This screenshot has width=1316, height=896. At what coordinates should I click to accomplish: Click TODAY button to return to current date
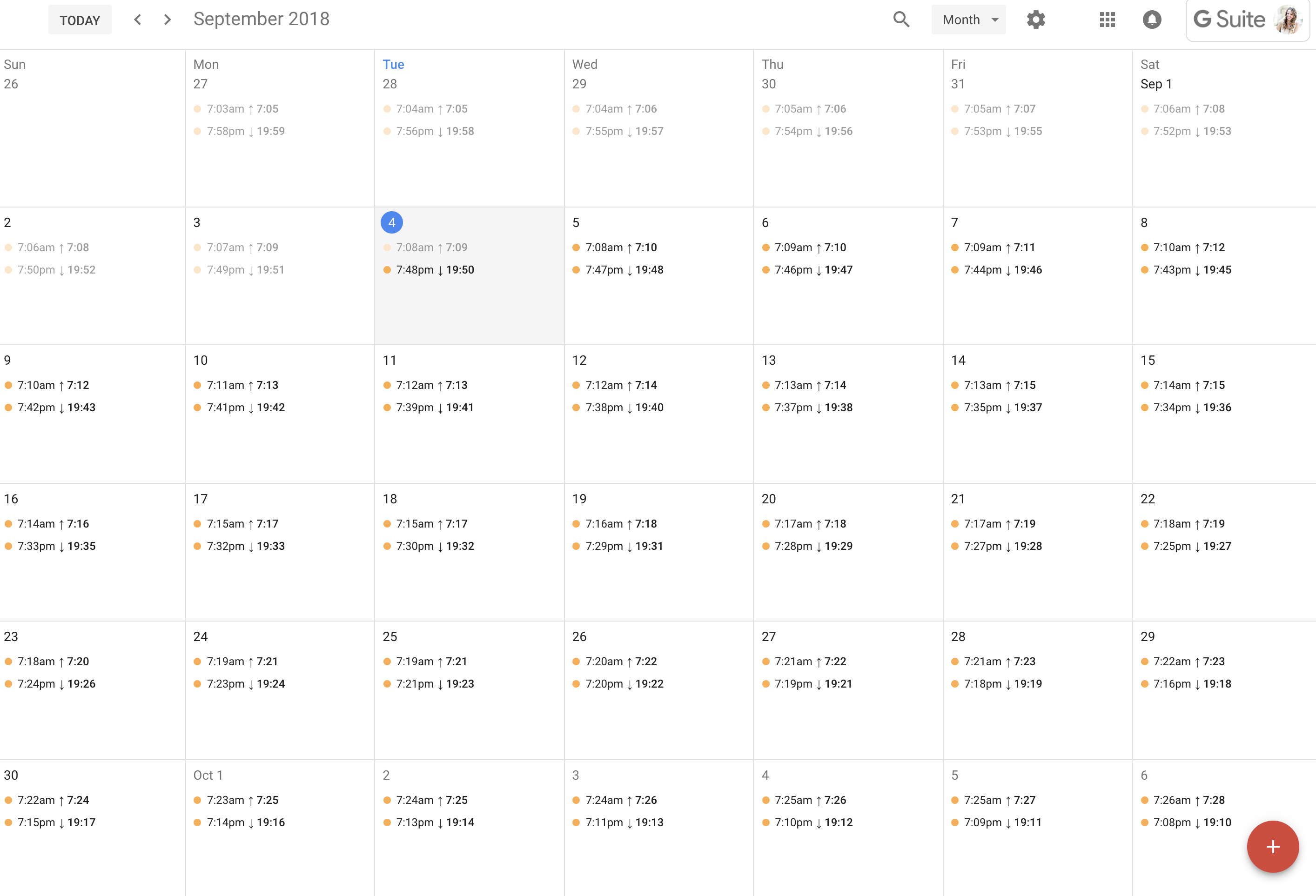(80, 20)
